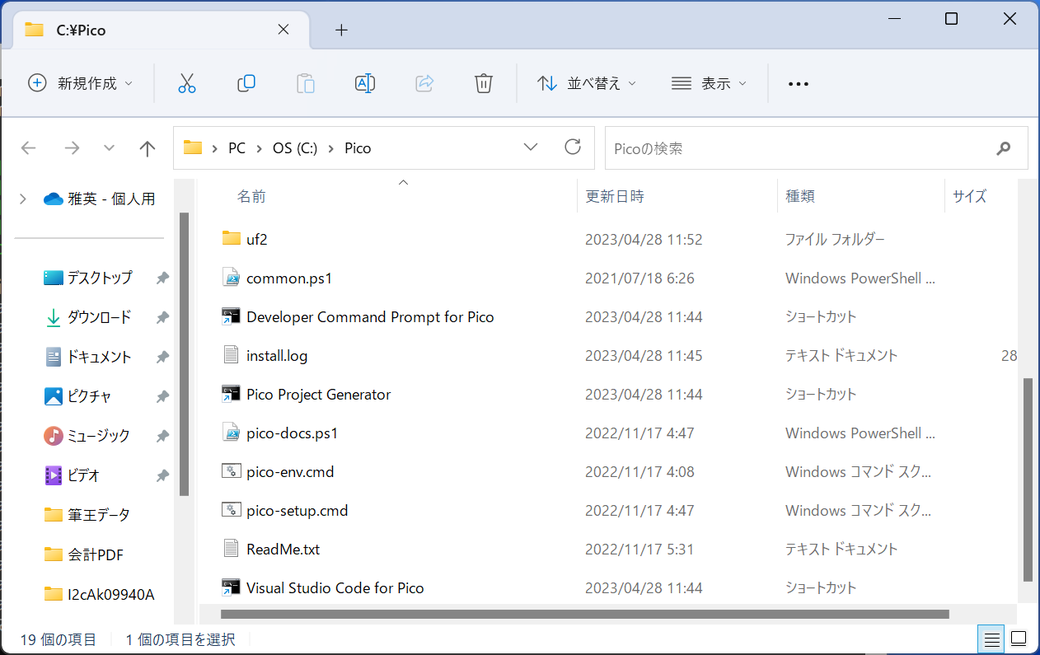Click OS (C:) in the address breadcrumb
Screen dimensions: 1040x655
(295, 149)
